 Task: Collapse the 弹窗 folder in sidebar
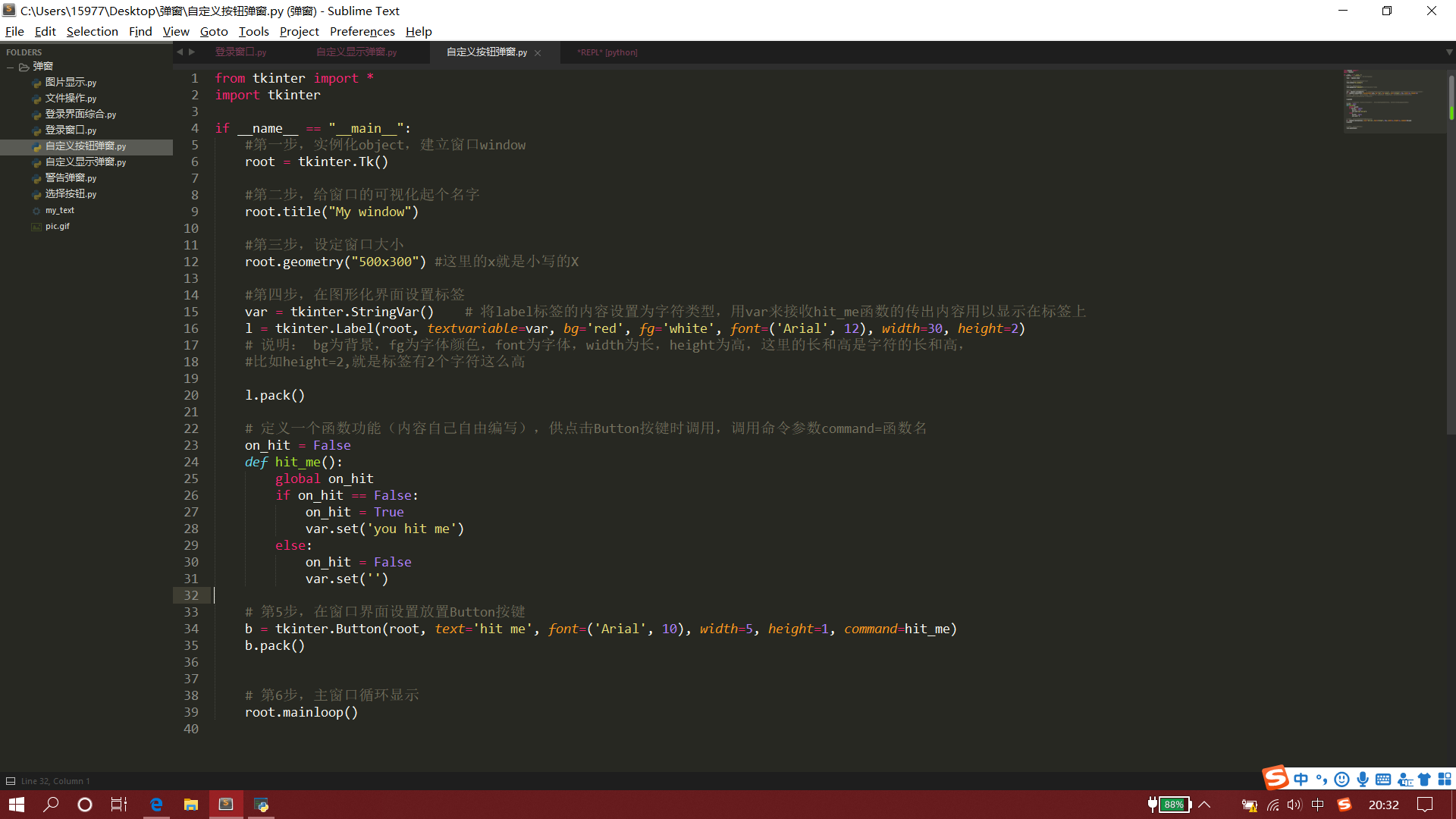coord(11,67)
